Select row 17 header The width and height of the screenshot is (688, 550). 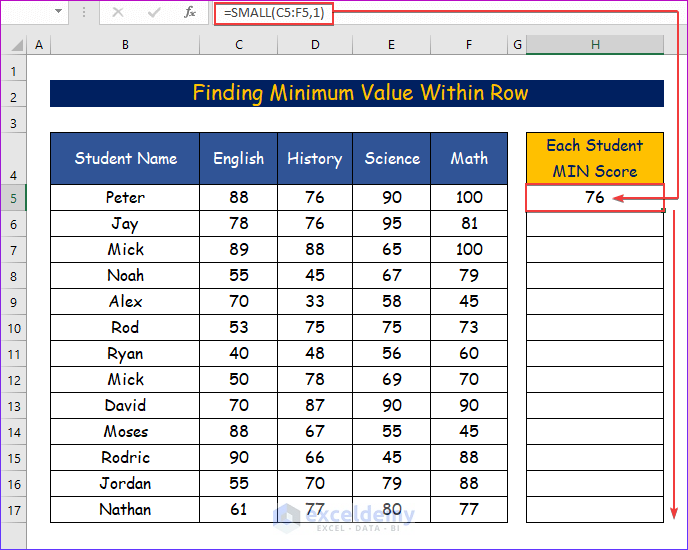[x=14, y=510]
